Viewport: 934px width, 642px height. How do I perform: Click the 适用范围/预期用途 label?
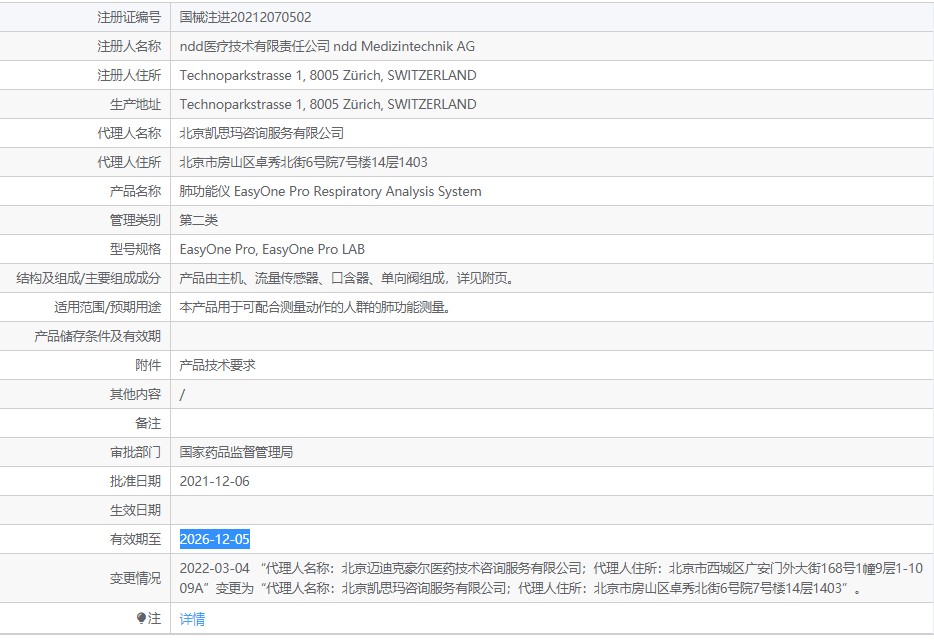108,307
